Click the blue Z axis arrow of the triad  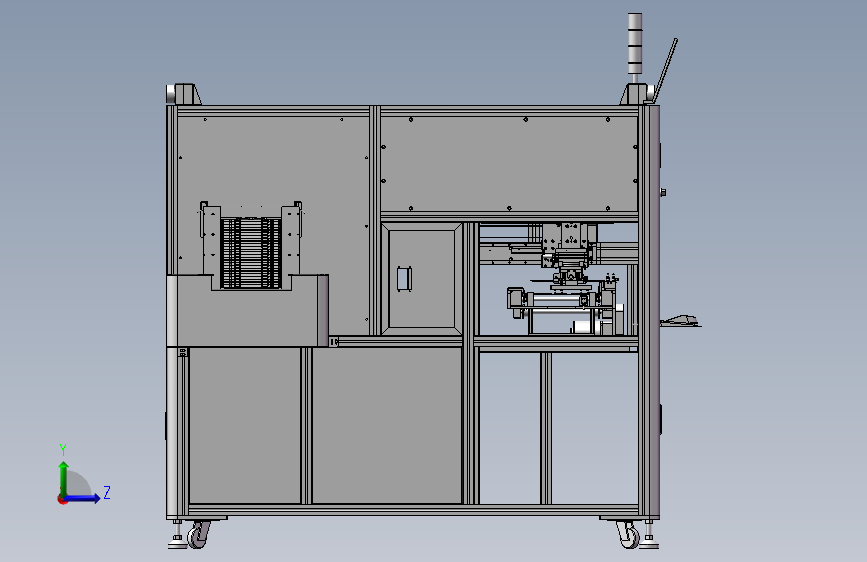tap(83, 498)
